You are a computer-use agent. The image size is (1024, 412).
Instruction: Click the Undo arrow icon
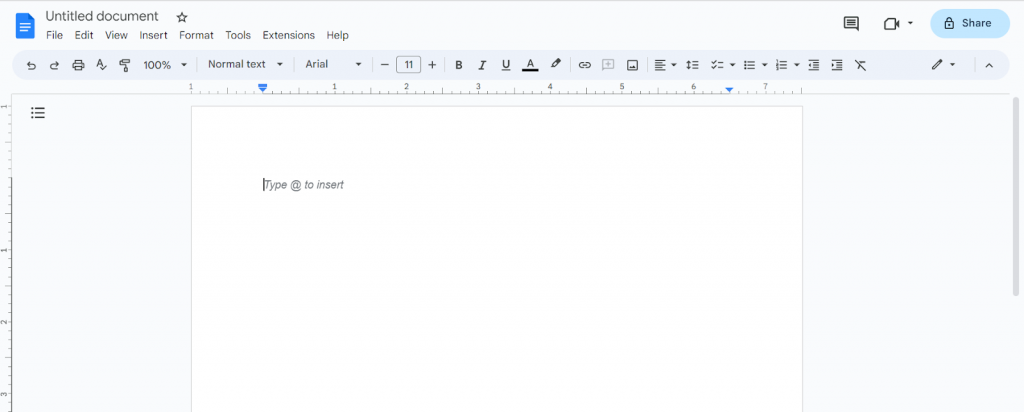pos(31,65)
